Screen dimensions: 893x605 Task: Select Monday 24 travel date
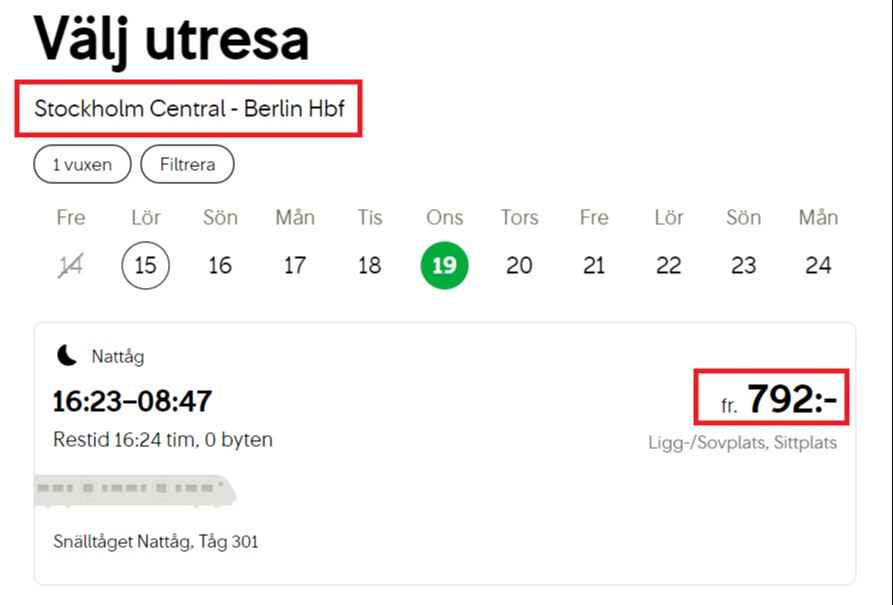pos(818,266)
